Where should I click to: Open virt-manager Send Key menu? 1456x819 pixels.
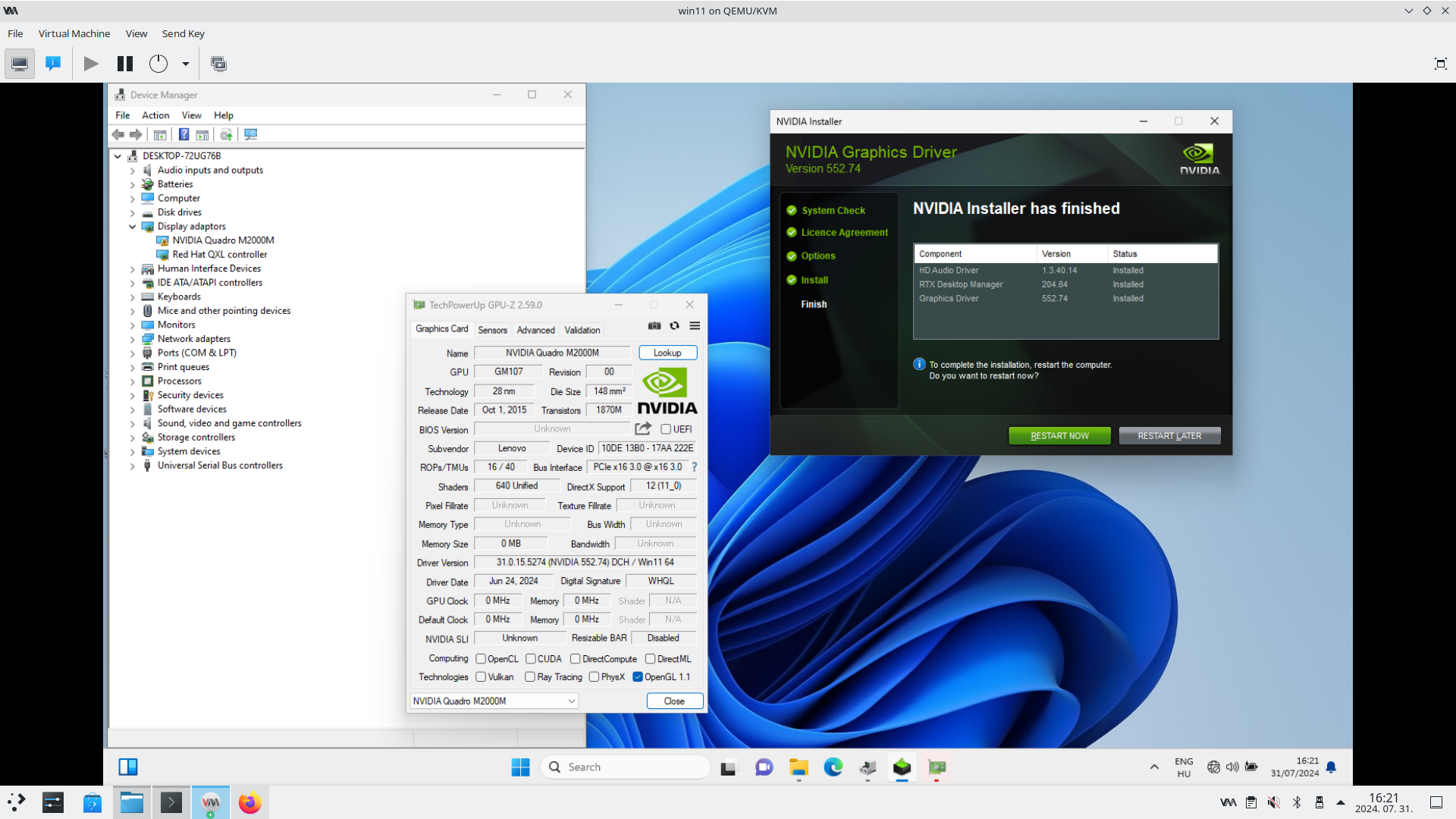click(184, 33)
